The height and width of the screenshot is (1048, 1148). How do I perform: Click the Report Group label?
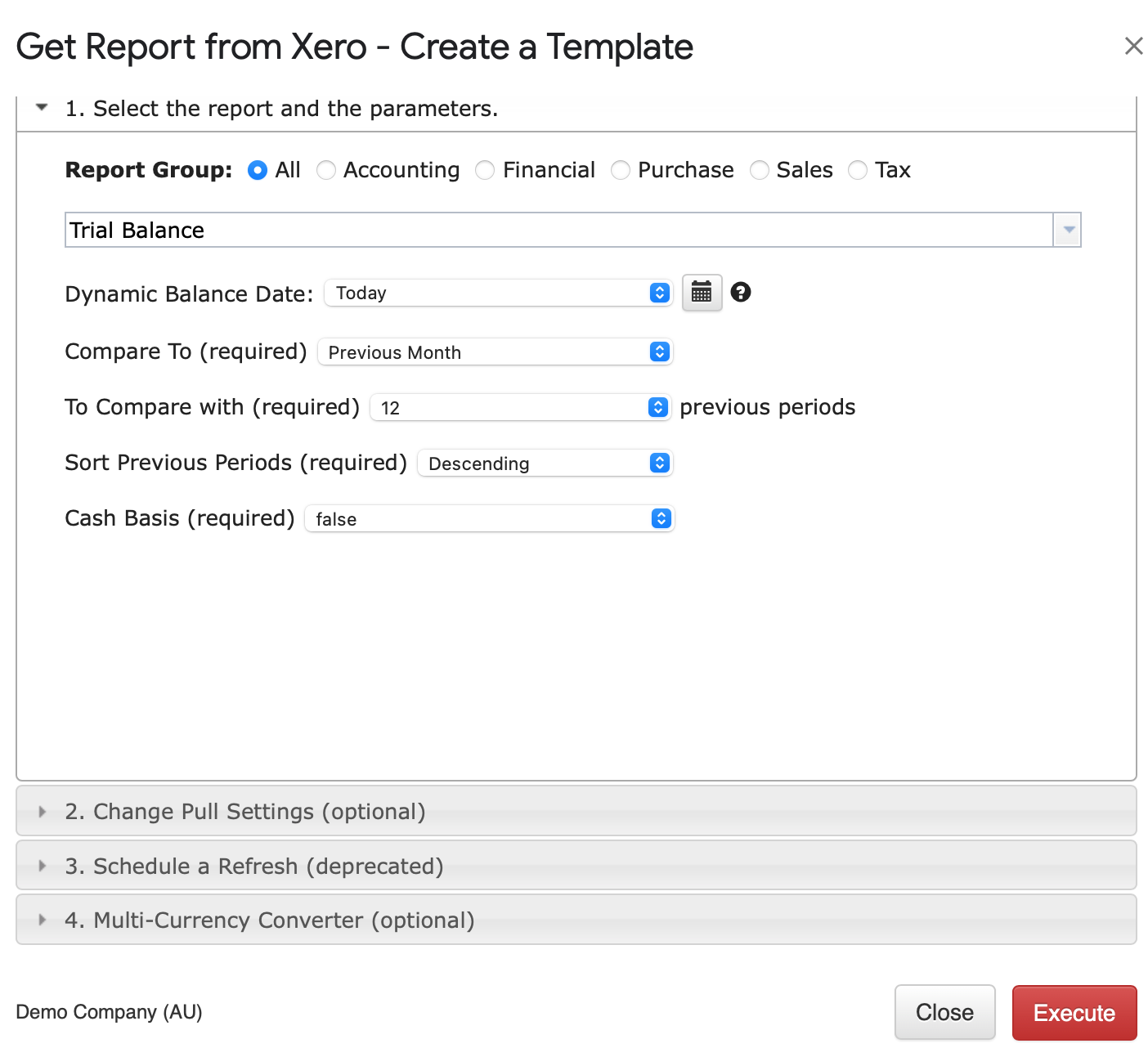tap(149, 170)
